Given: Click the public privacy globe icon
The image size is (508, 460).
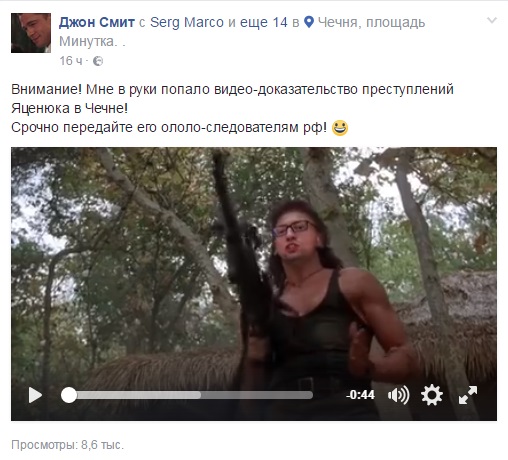Looking at the screenshot, I should point(98,61).
